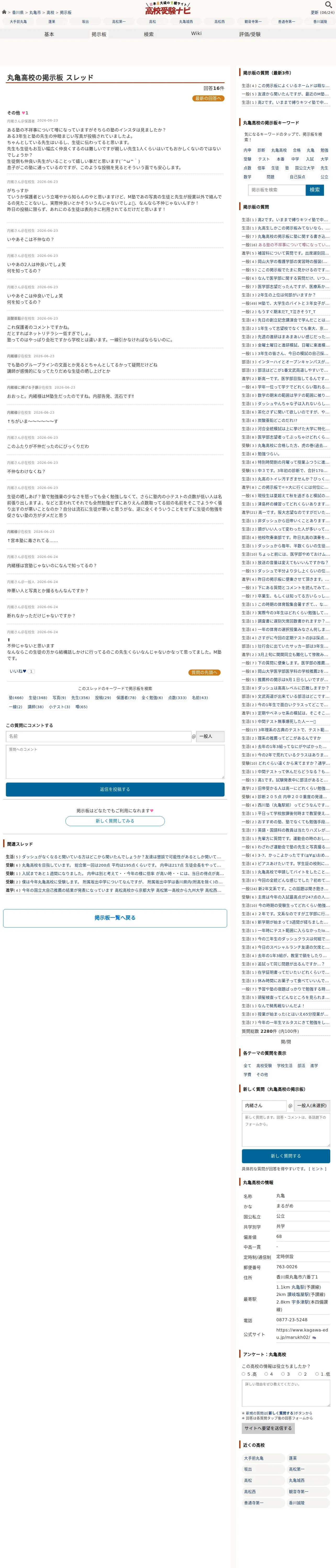The image size is (336, 1568).
Task: Switch to the 掲示板 tab
Action: tap(99, 34)
